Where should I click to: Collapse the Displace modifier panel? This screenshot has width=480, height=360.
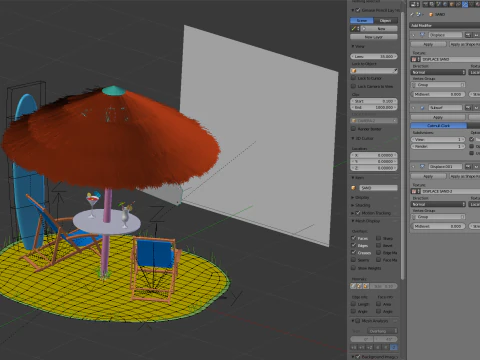413,35
